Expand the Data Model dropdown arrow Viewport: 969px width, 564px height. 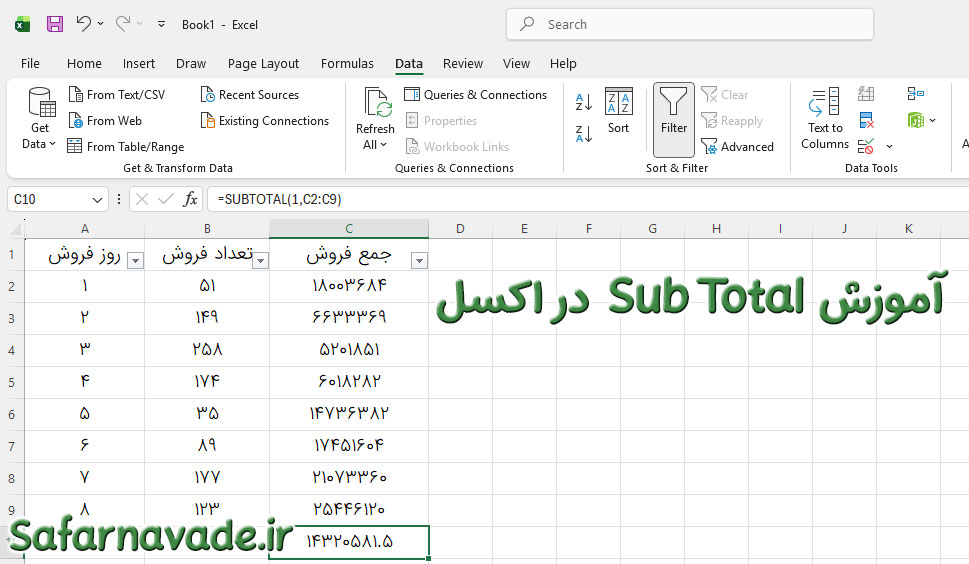933,120
